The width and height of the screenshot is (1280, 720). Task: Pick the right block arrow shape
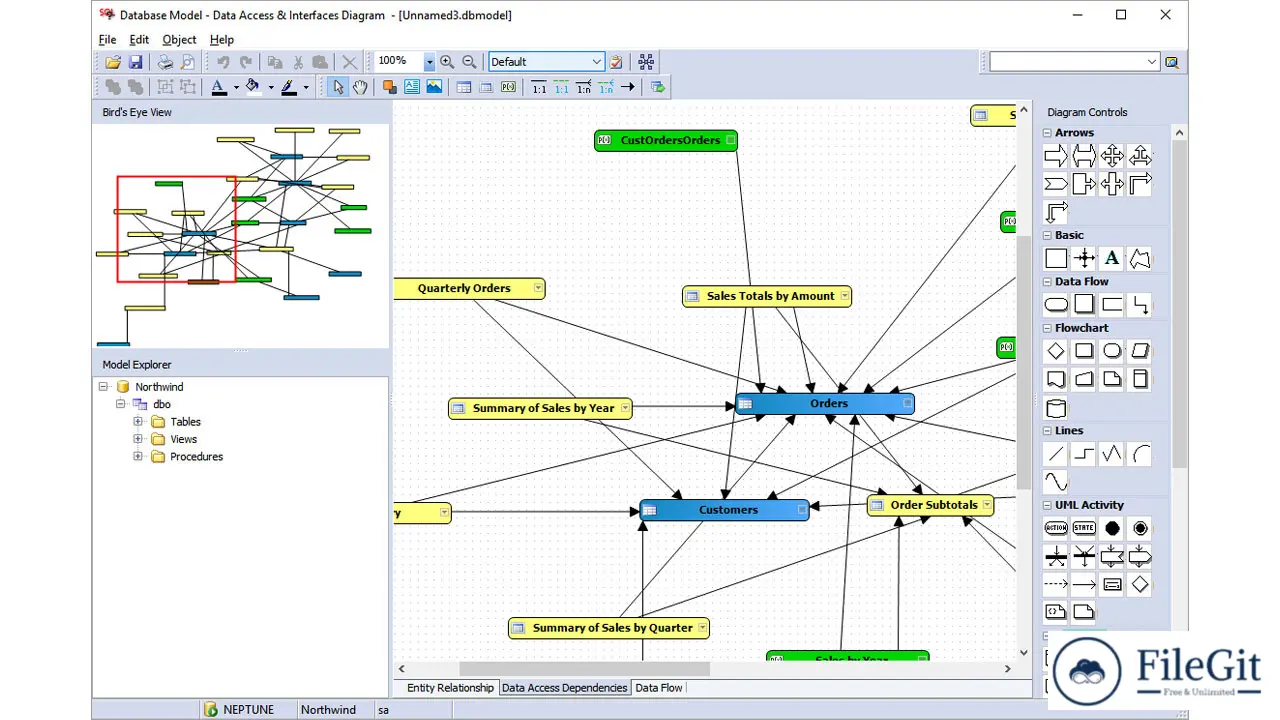(1056, 155)
